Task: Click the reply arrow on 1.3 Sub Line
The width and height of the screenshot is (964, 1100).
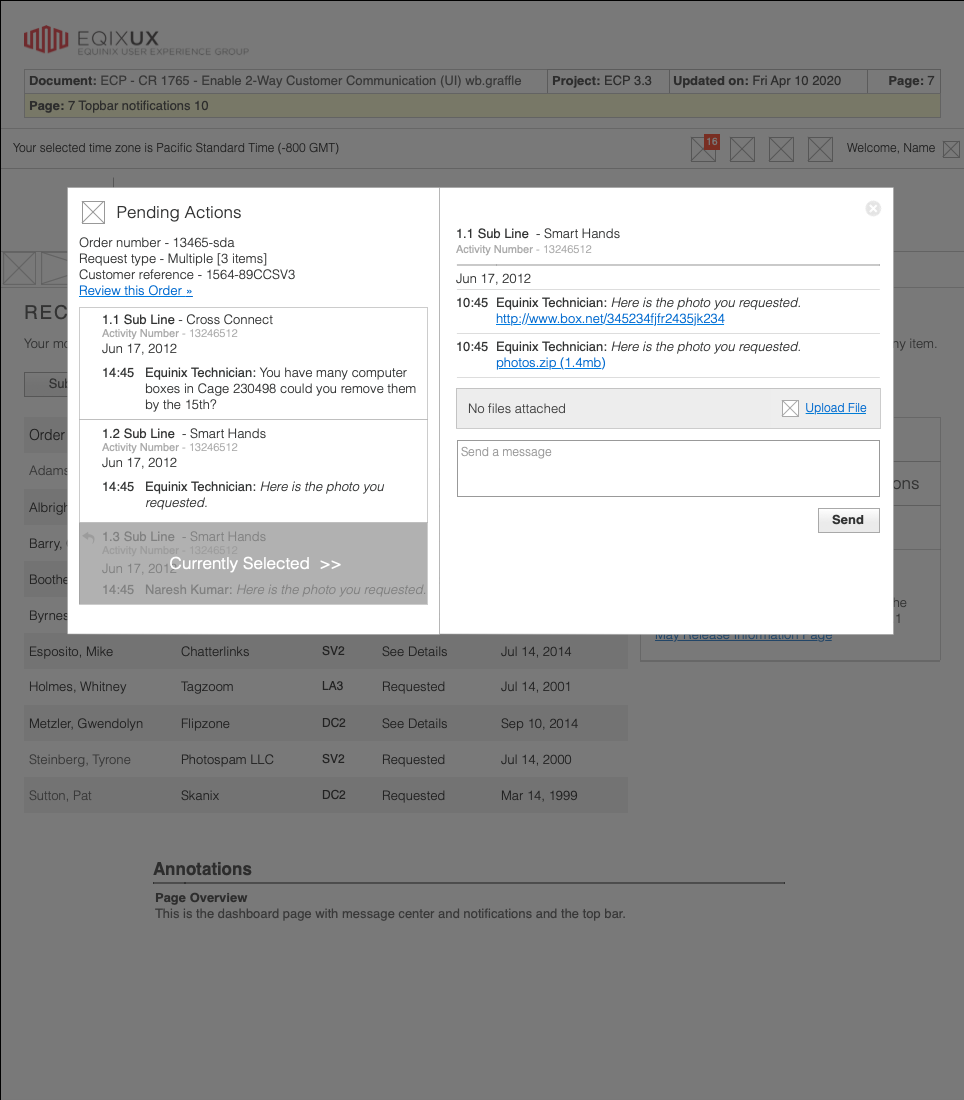Action: pyautogui.click(x=88, y=537)
